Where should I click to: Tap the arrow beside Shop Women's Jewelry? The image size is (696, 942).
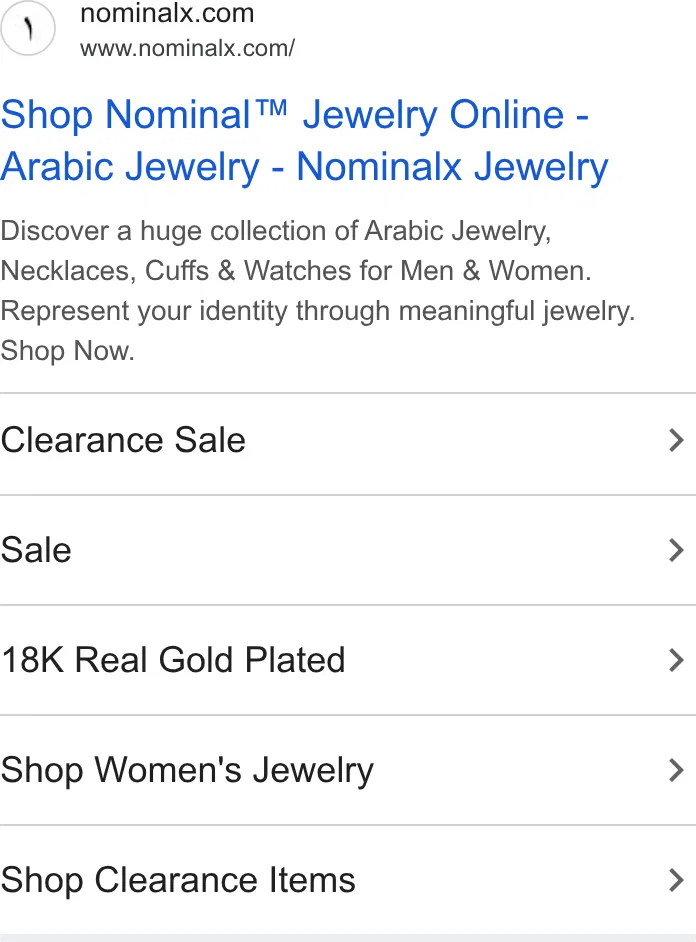[x=676, y=770]
